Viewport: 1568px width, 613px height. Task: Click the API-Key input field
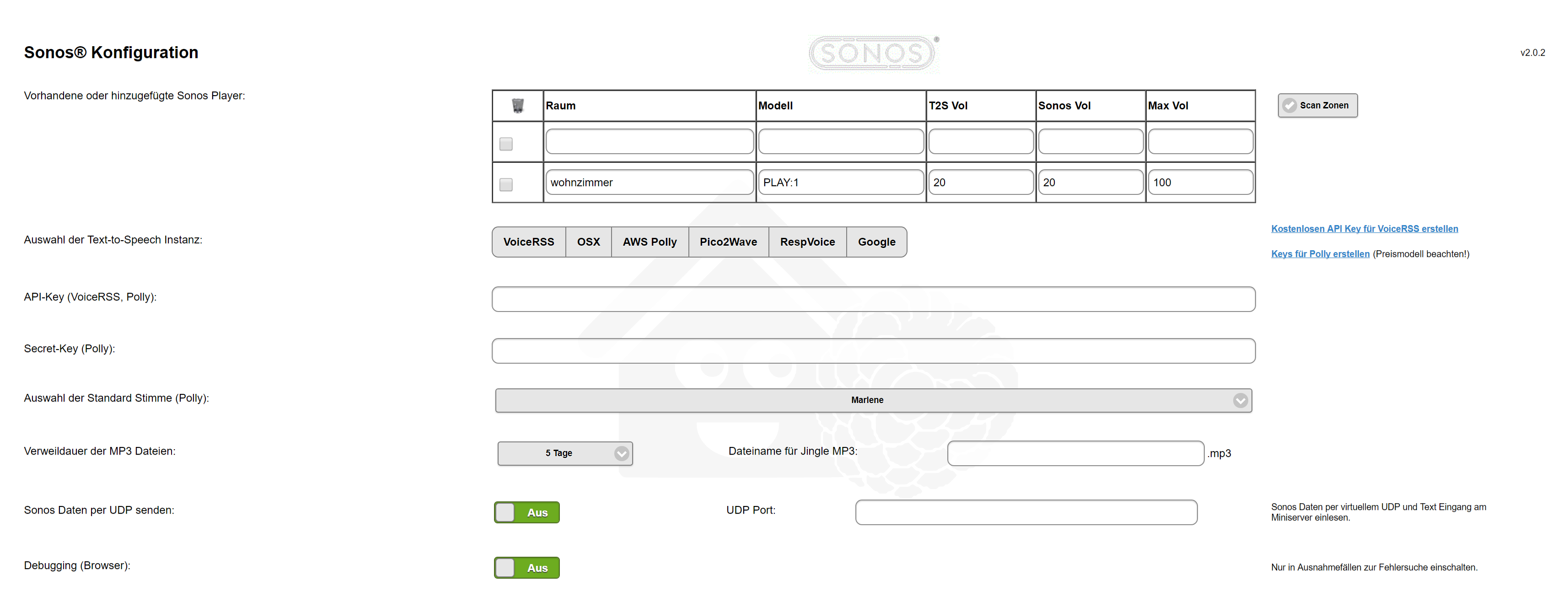(873, 300)
